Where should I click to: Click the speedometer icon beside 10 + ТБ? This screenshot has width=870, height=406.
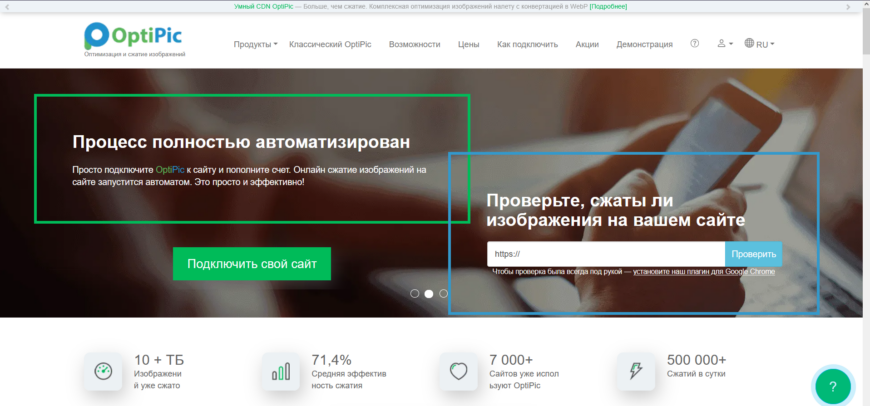(103, 371)
